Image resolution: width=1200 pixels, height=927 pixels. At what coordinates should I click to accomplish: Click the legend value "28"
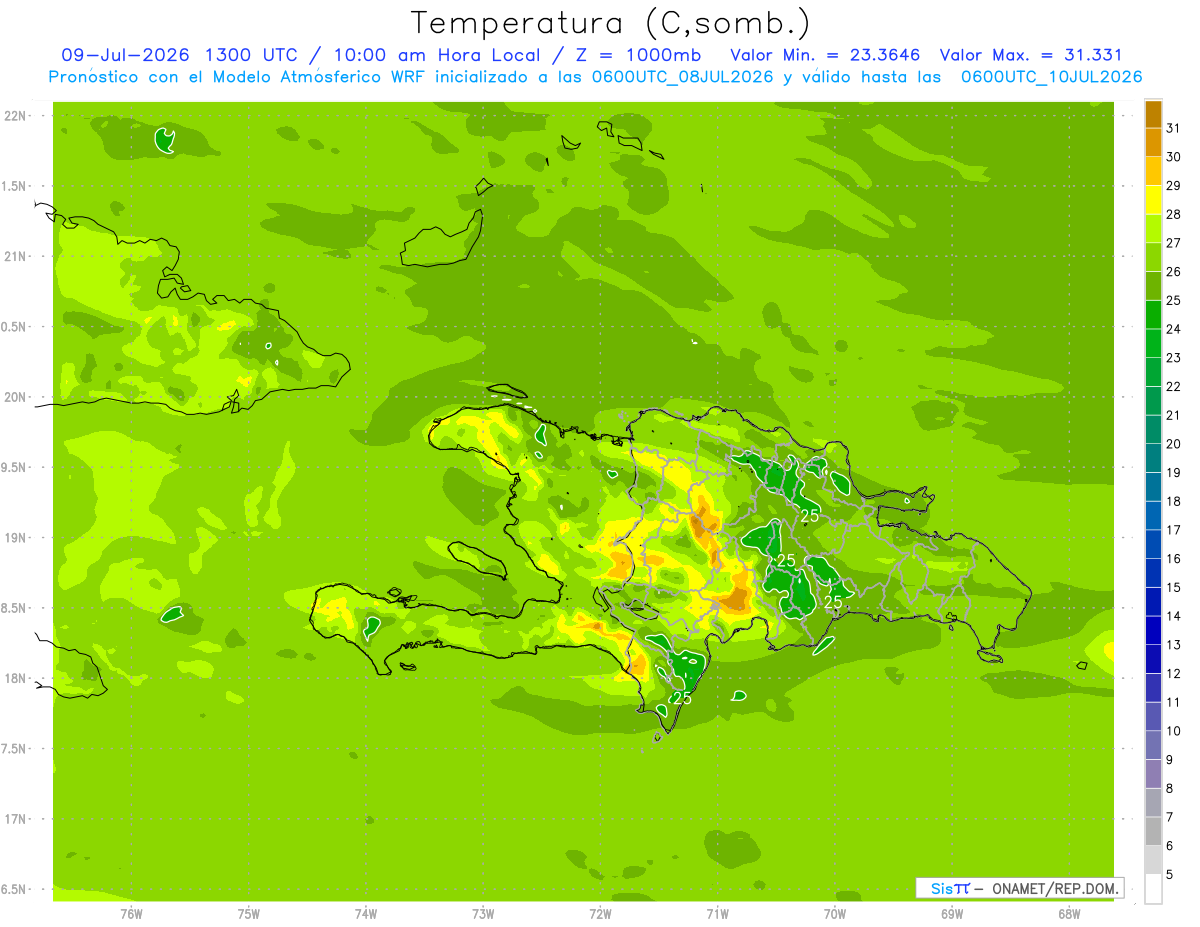1173,214
